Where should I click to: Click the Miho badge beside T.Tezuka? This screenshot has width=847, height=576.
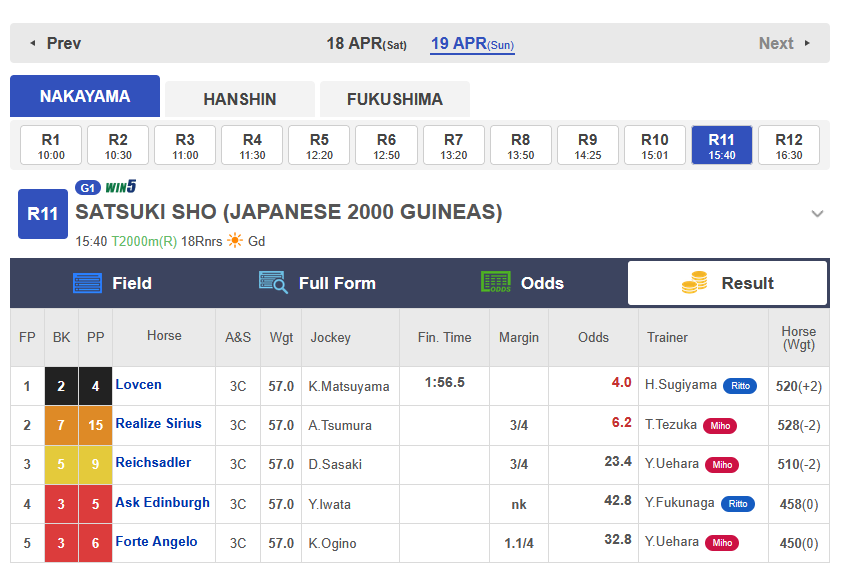720,426
